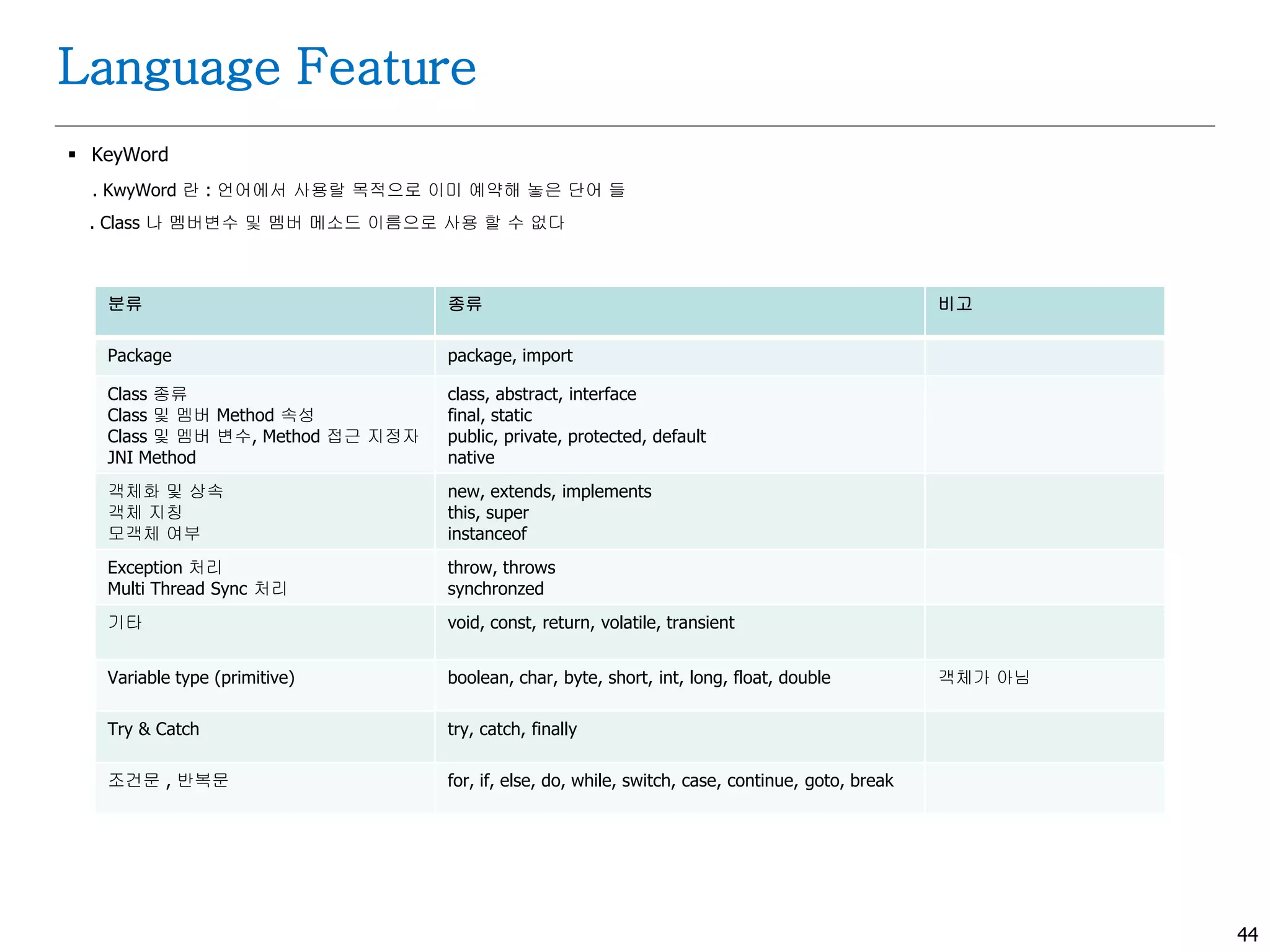Click 'Class 및 멤버 변수, Method 접근 지정자'
Screen dimensions: 1270x952
click(x=263, y=436)
